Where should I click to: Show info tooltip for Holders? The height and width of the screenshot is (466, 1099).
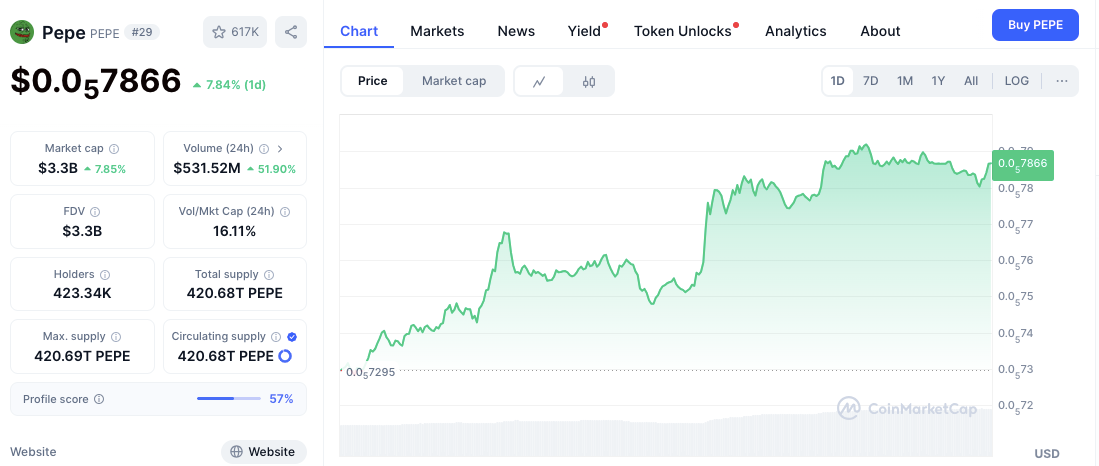tap(106, 275)
